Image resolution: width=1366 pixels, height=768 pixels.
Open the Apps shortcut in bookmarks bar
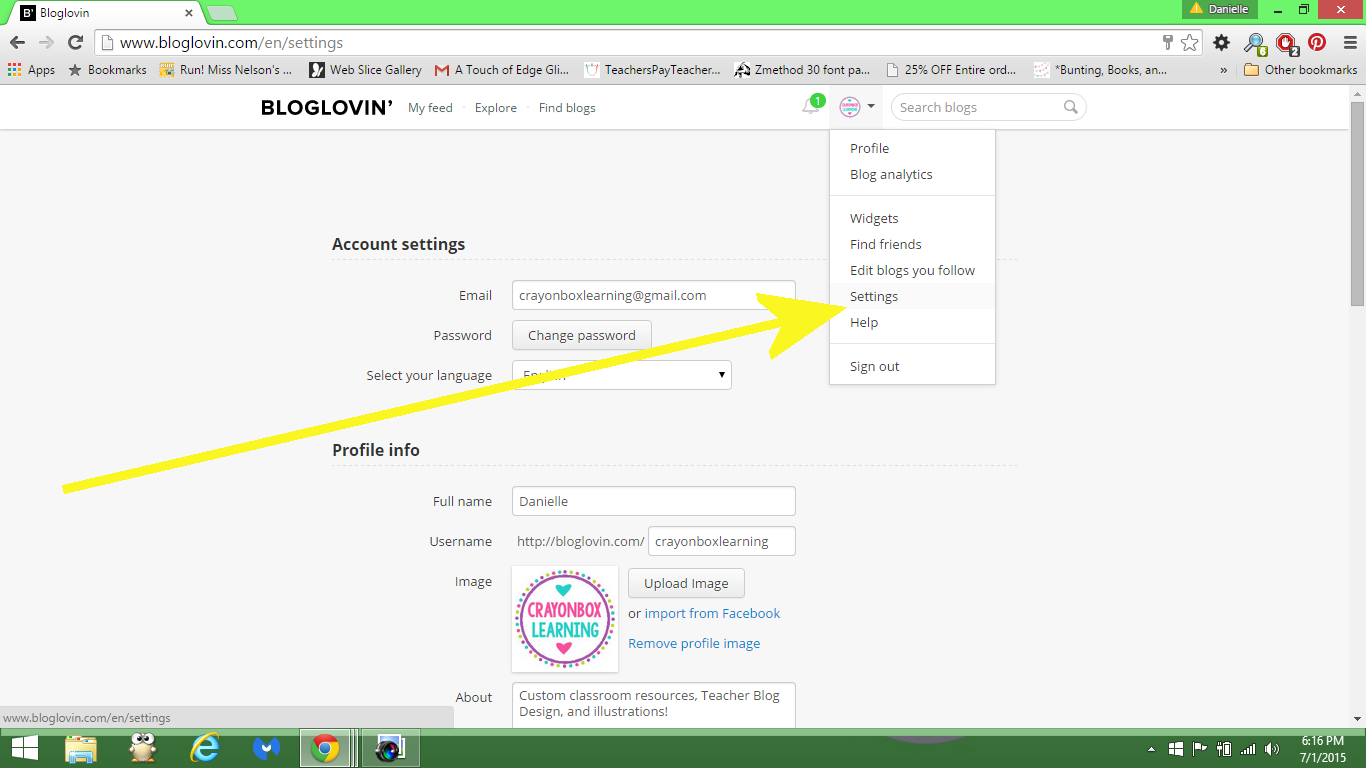coord(31,70)
